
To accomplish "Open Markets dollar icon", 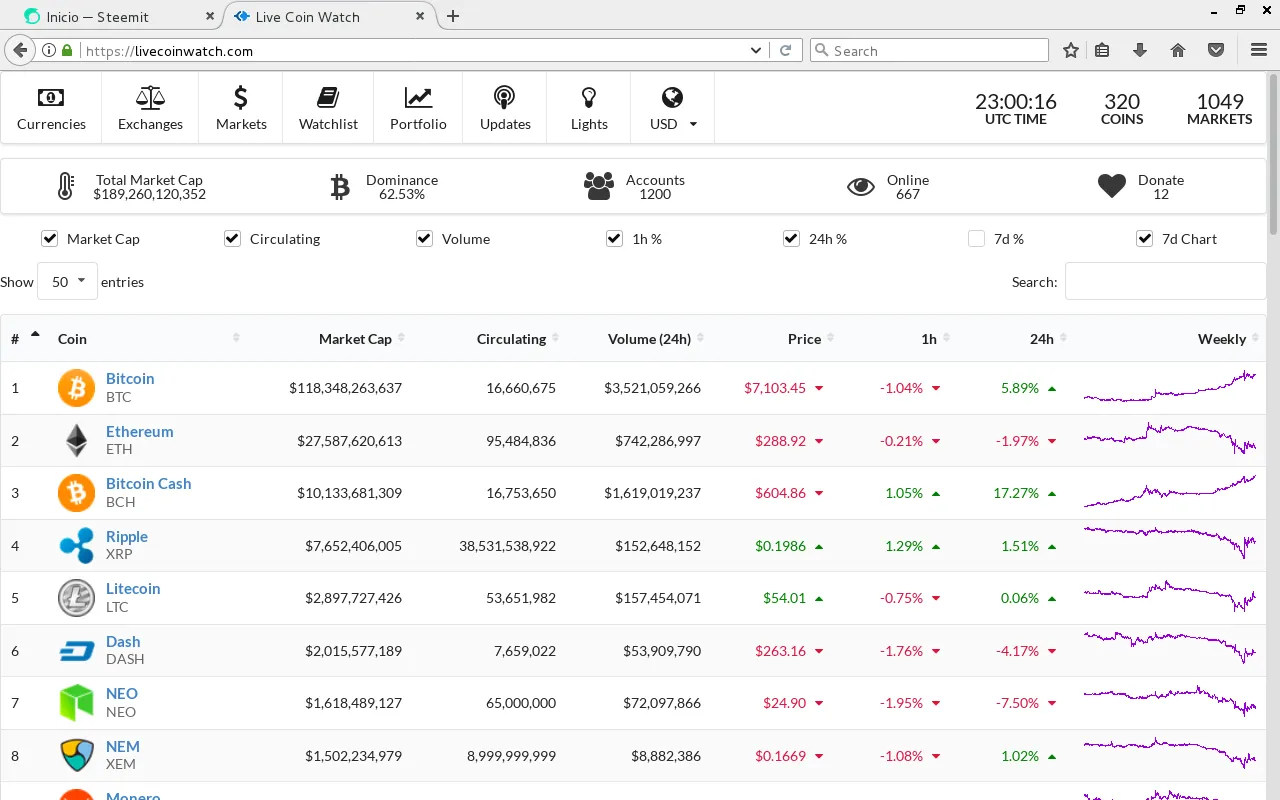I will [241, 97].
